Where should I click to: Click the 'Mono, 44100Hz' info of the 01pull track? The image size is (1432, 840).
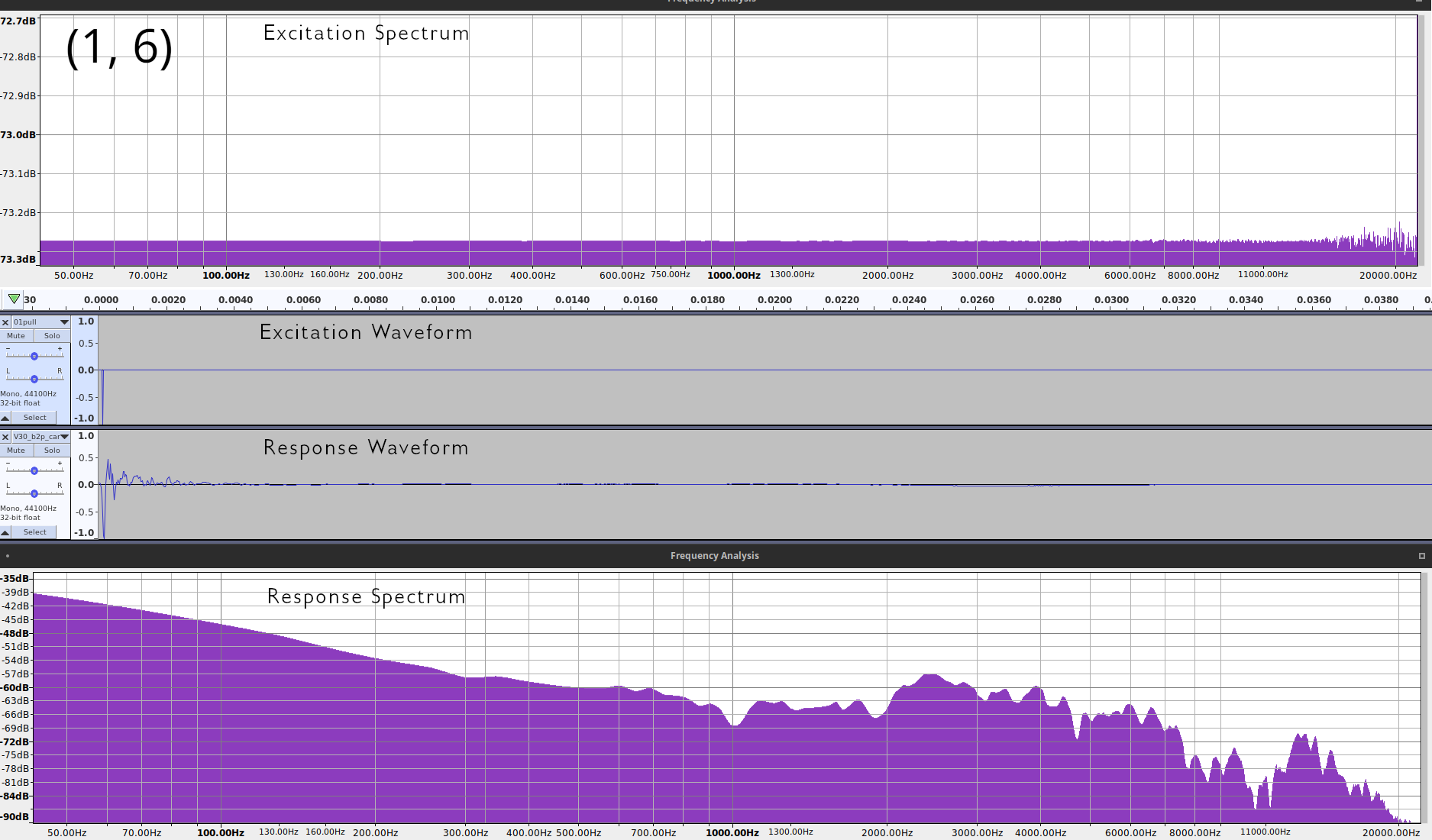[28, 394]
